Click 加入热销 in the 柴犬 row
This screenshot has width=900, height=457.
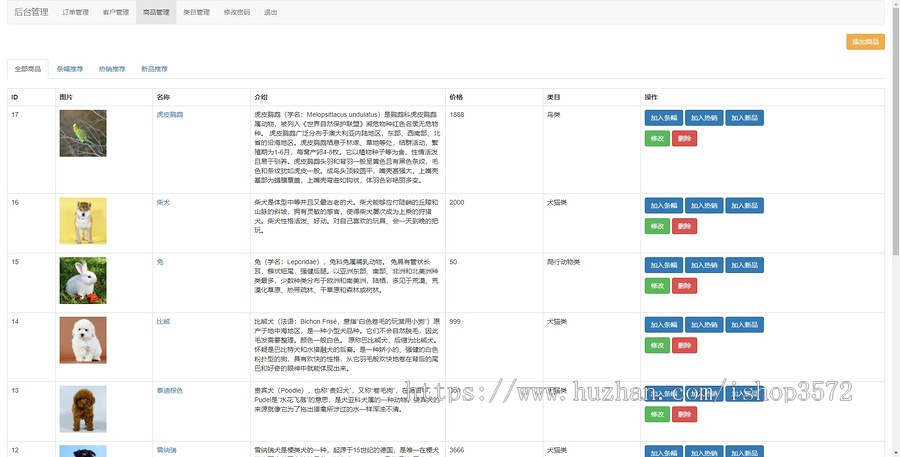click(x=704, y=206)
